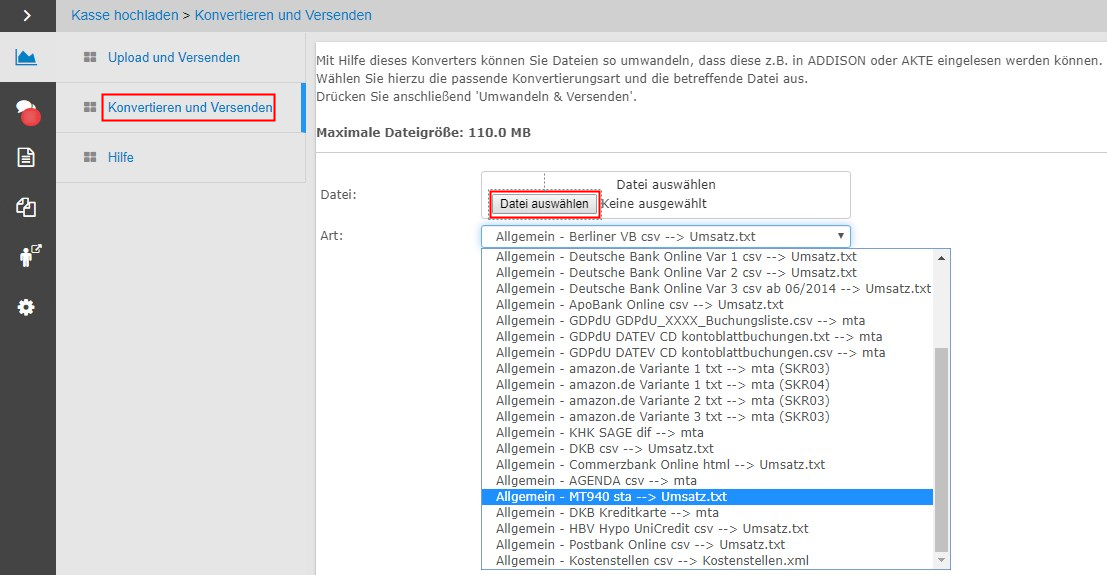The height and width of the screenshot is (575, 1107).
Task: Select Deutsche Bank Online Var 3 csv ab 06/2014
Action: tap(707, 288)
